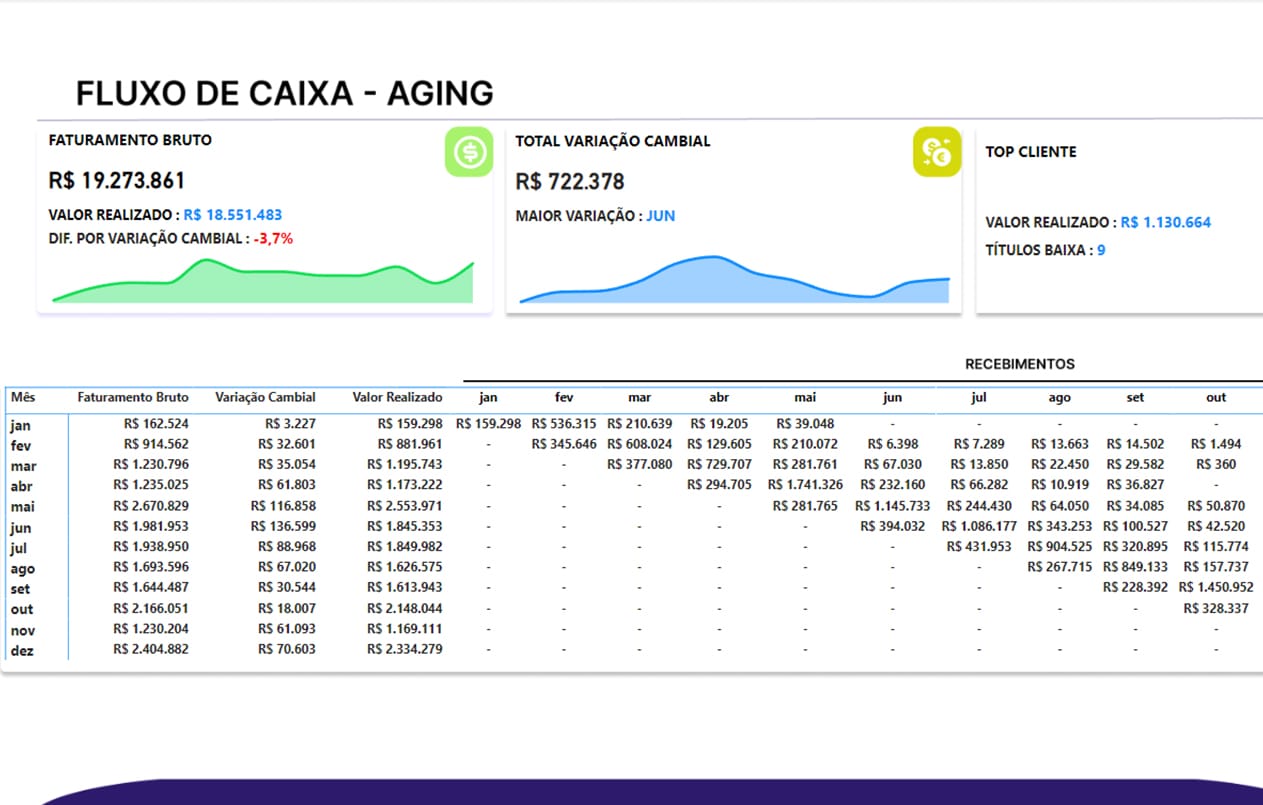1263x805 pixels.
Task: Click the red -3,7% variation figure
Action: click(x=273, y=238)
